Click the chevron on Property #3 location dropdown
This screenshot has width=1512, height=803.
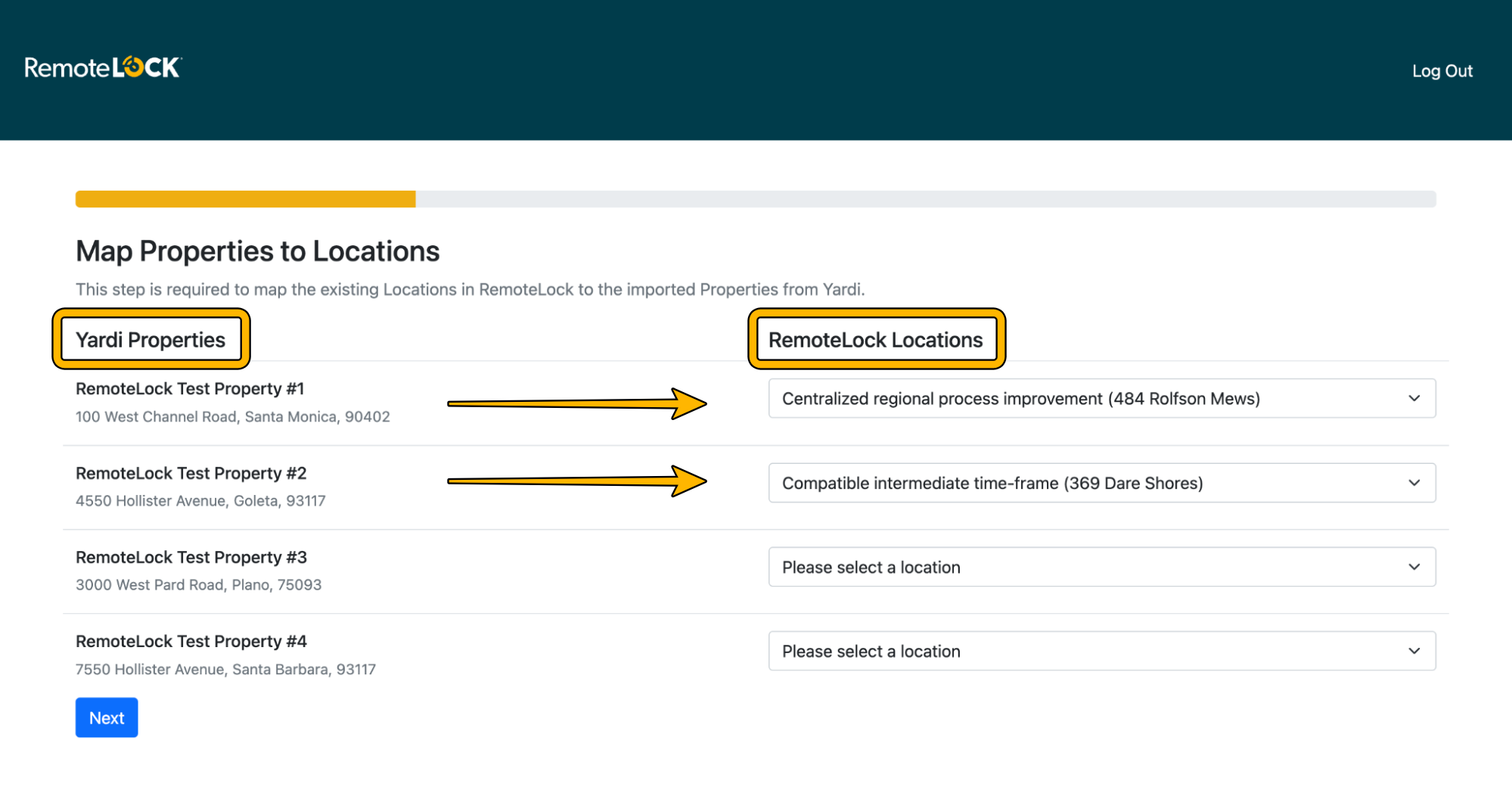coord(1413,566)
